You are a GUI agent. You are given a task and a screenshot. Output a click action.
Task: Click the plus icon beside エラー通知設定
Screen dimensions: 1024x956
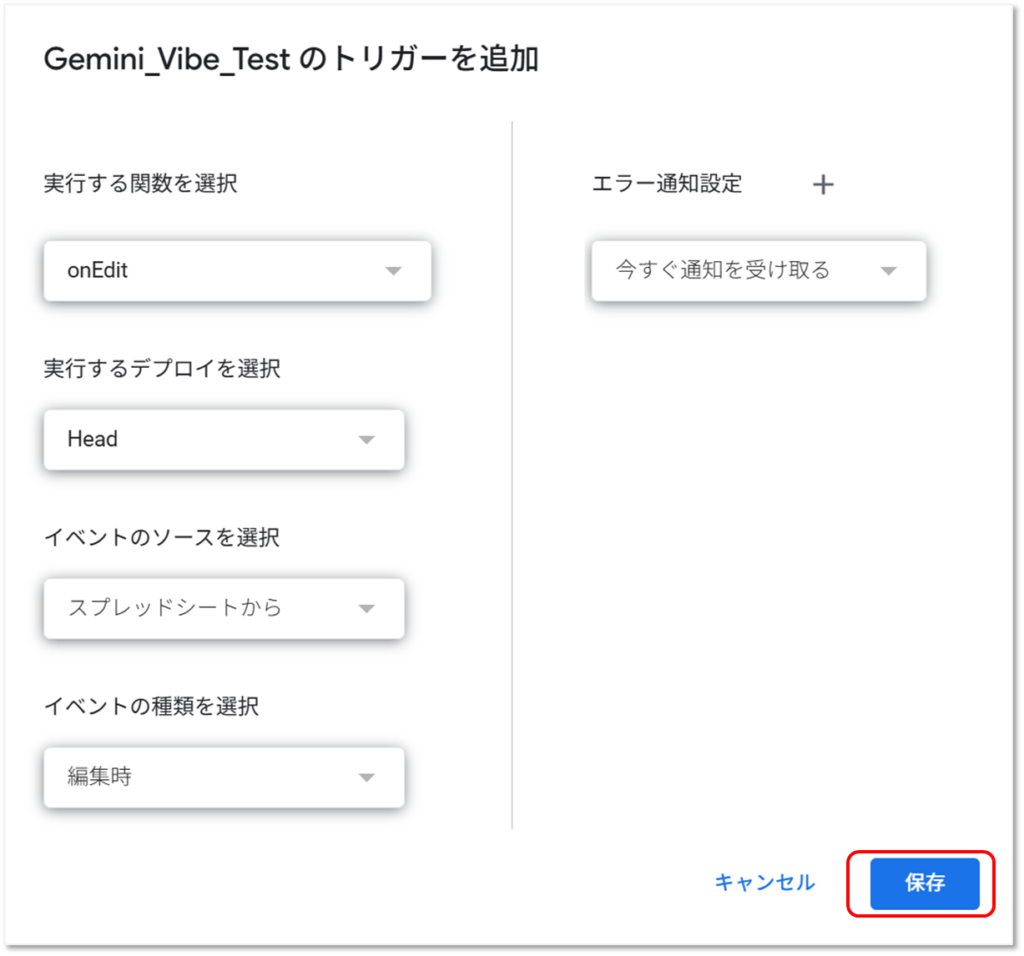point(822,185)
